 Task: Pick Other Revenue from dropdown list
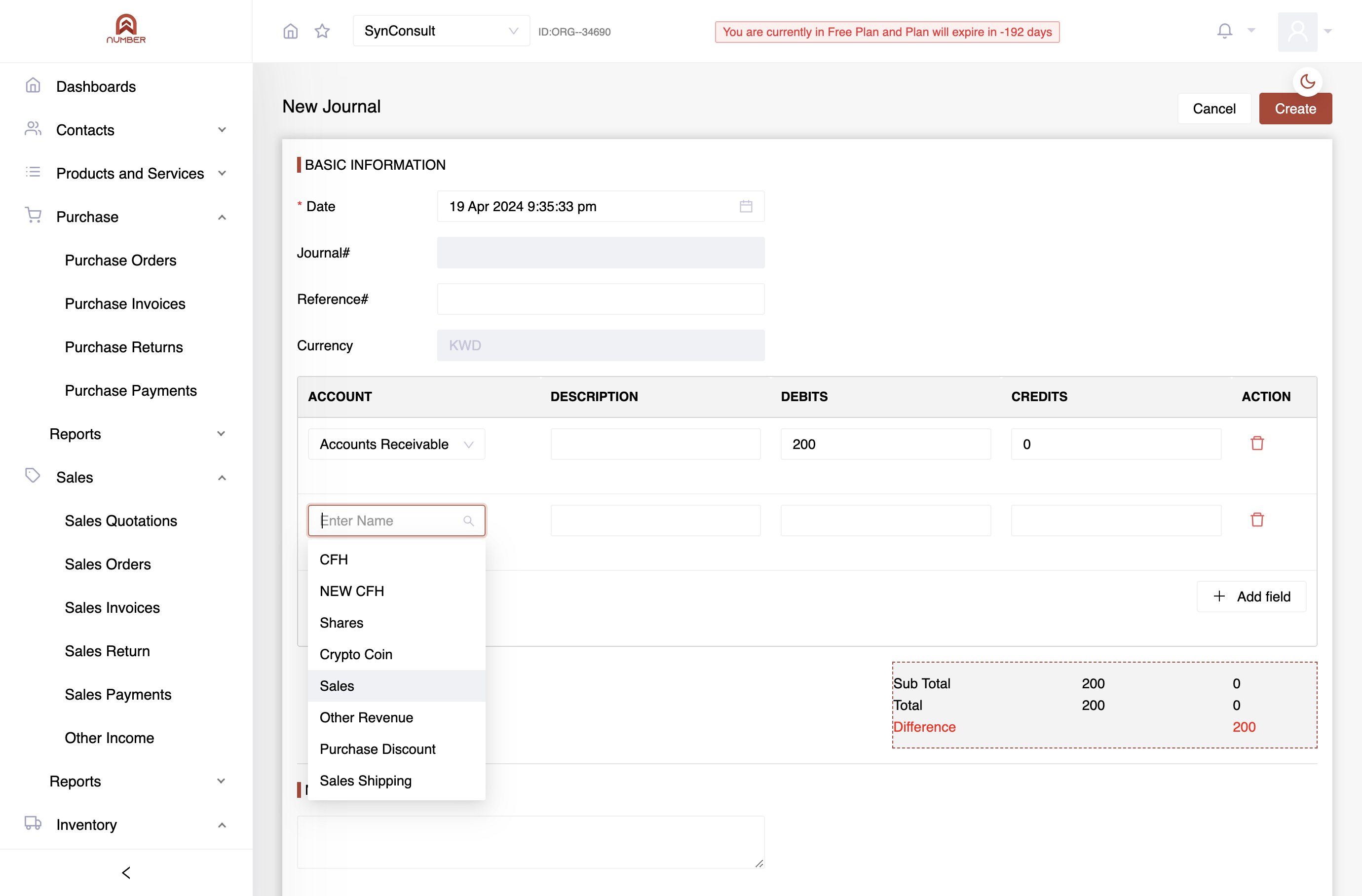(x=397, y=717)
